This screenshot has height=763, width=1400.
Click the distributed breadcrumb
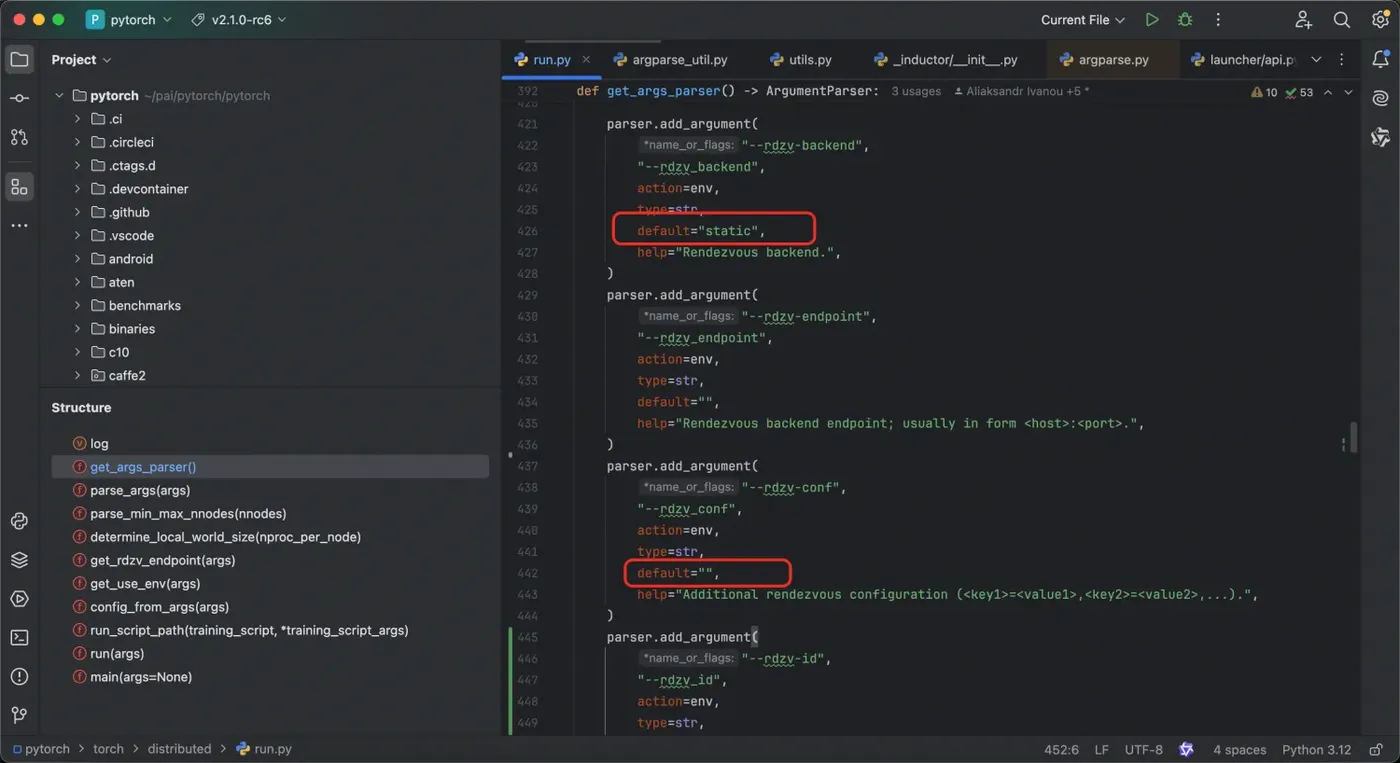point(180,749)
